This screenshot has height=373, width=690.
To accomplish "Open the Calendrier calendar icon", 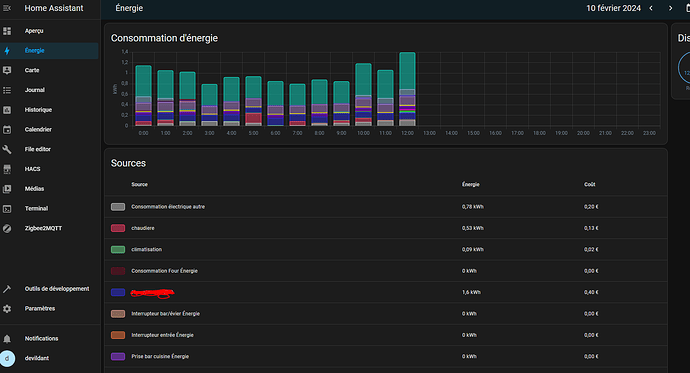I will (7, 130).
